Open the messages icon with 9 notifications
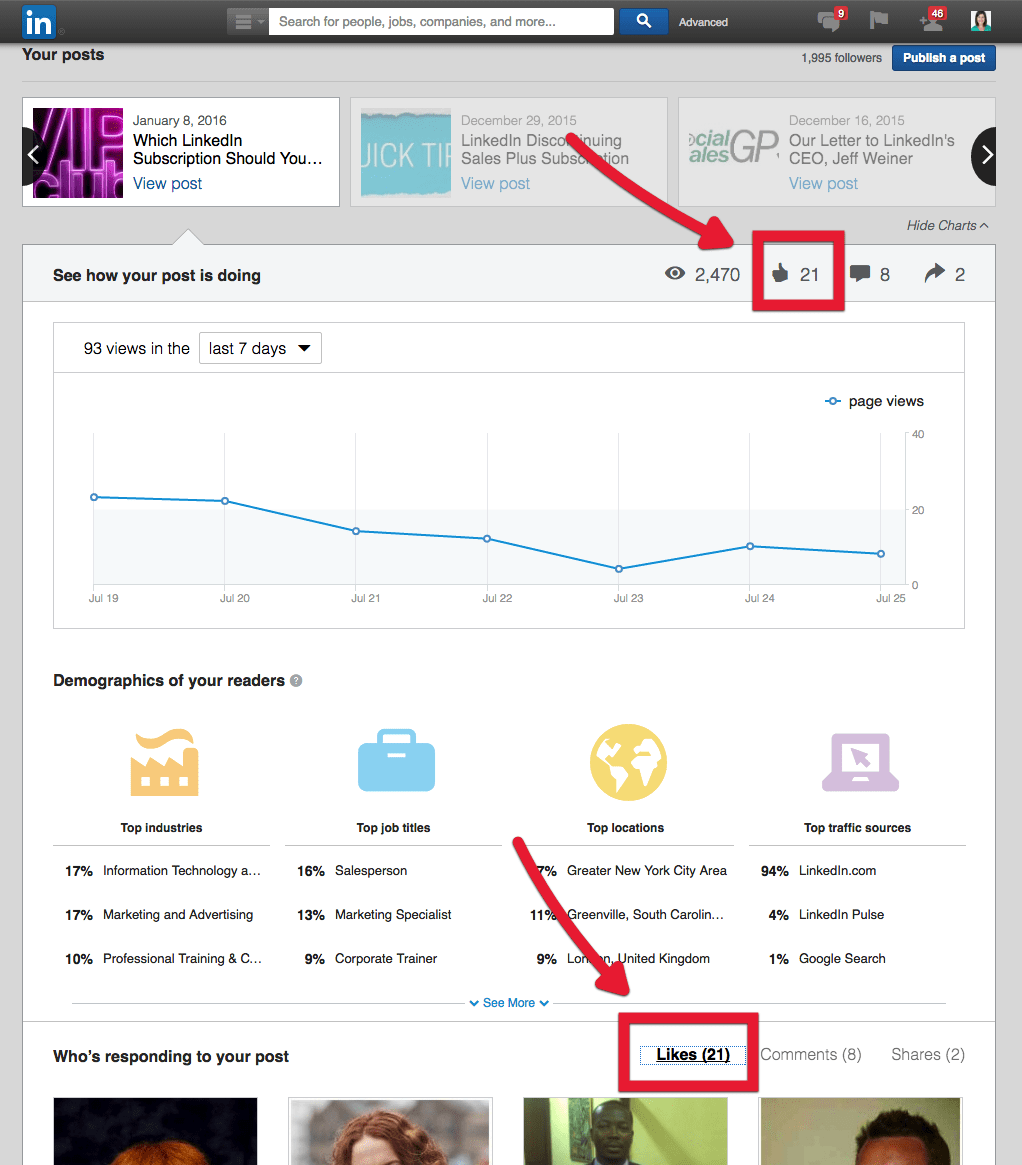The width and height of the screenshot is (1022, 1165). pos(829,21)
